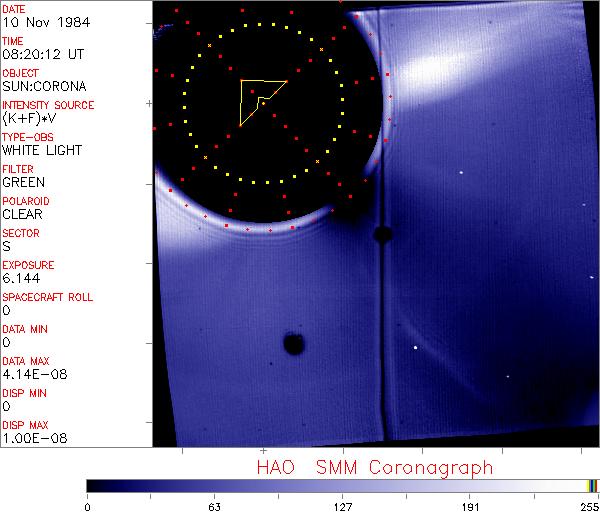
Task: Click the CLEAR polaroid value
Action: (23, 214)
